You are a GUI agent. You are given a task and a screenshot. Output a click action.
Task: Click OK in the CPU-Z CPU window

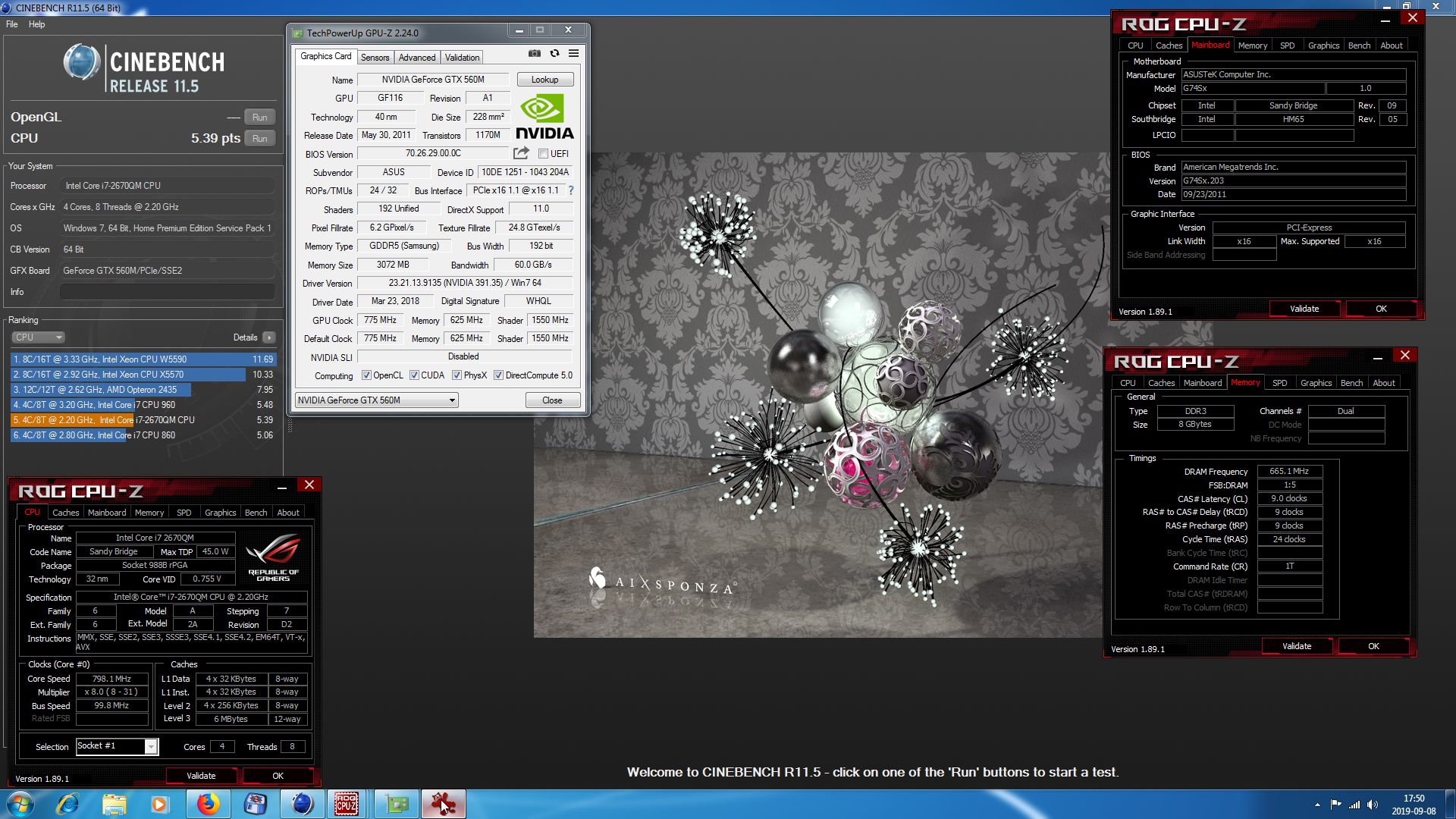pyautogui.click(x=278, y=776)
